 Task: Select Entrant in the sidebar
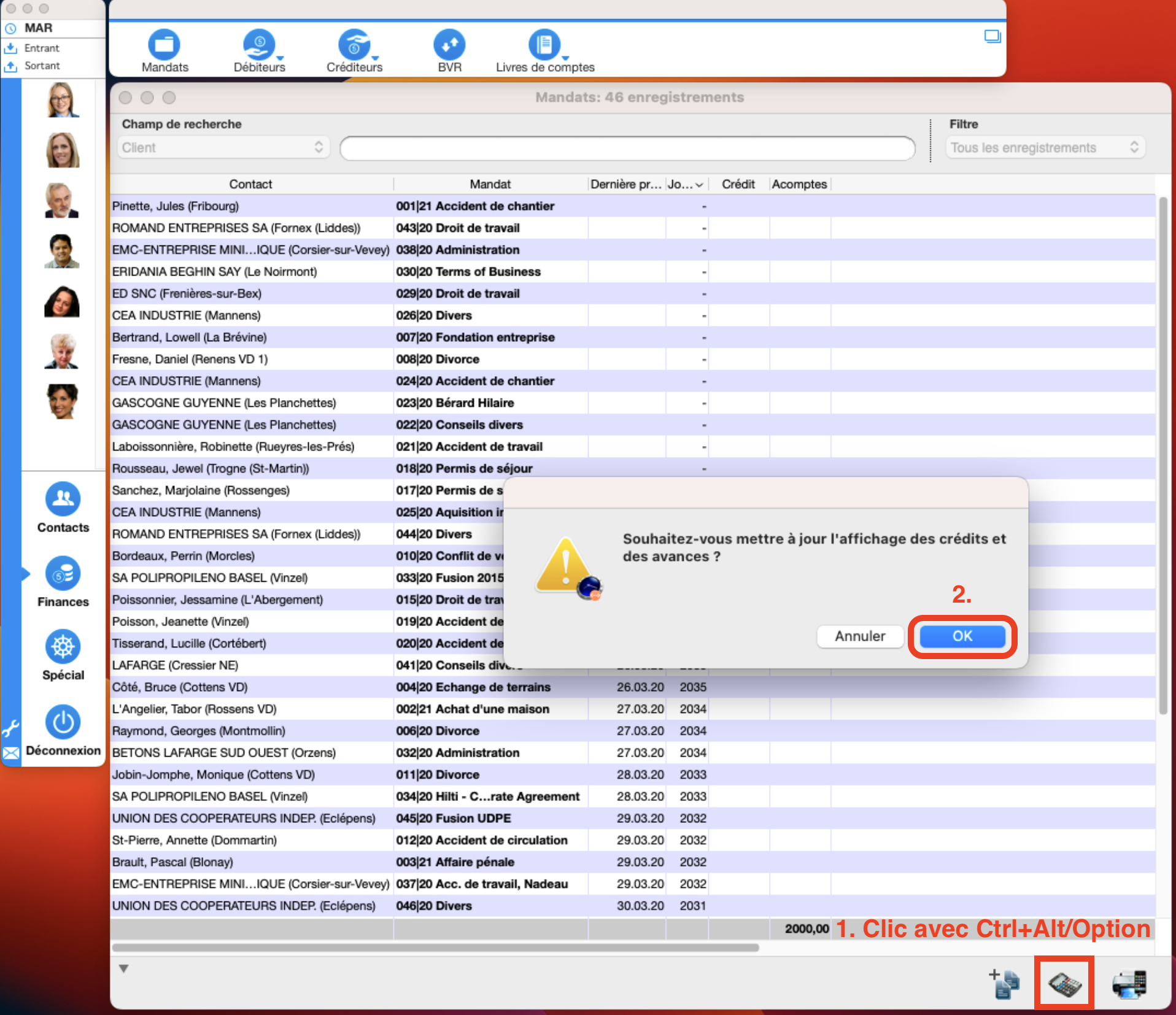point(42,48)
